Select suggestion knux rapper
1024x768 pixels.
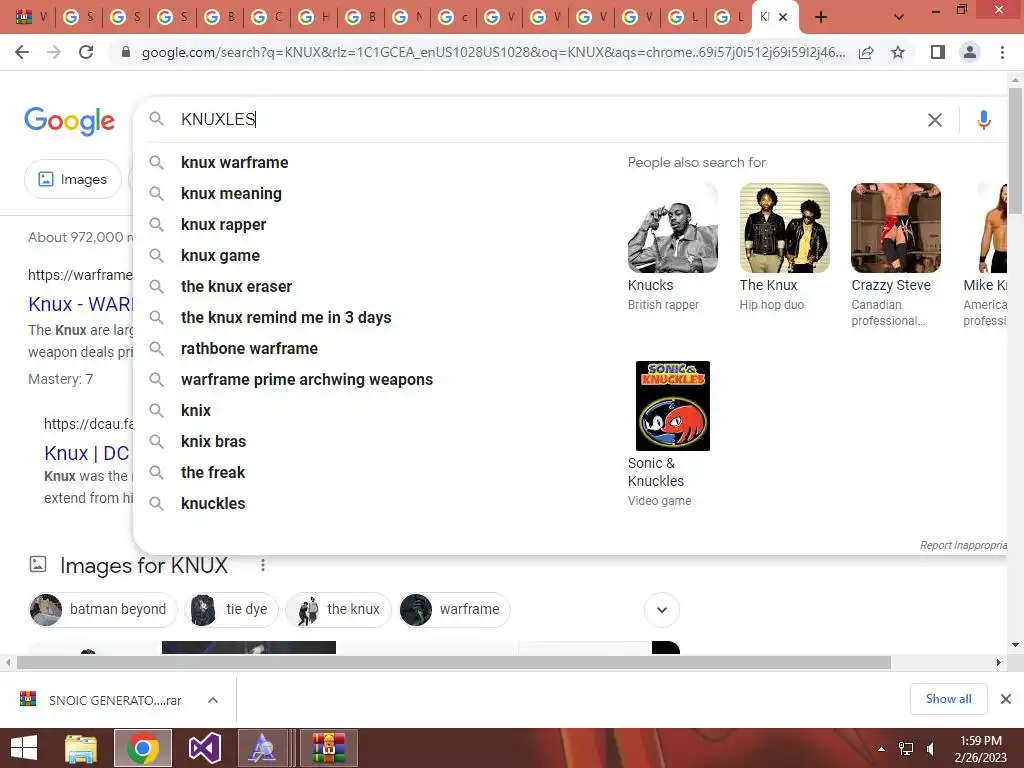point(223,225)
